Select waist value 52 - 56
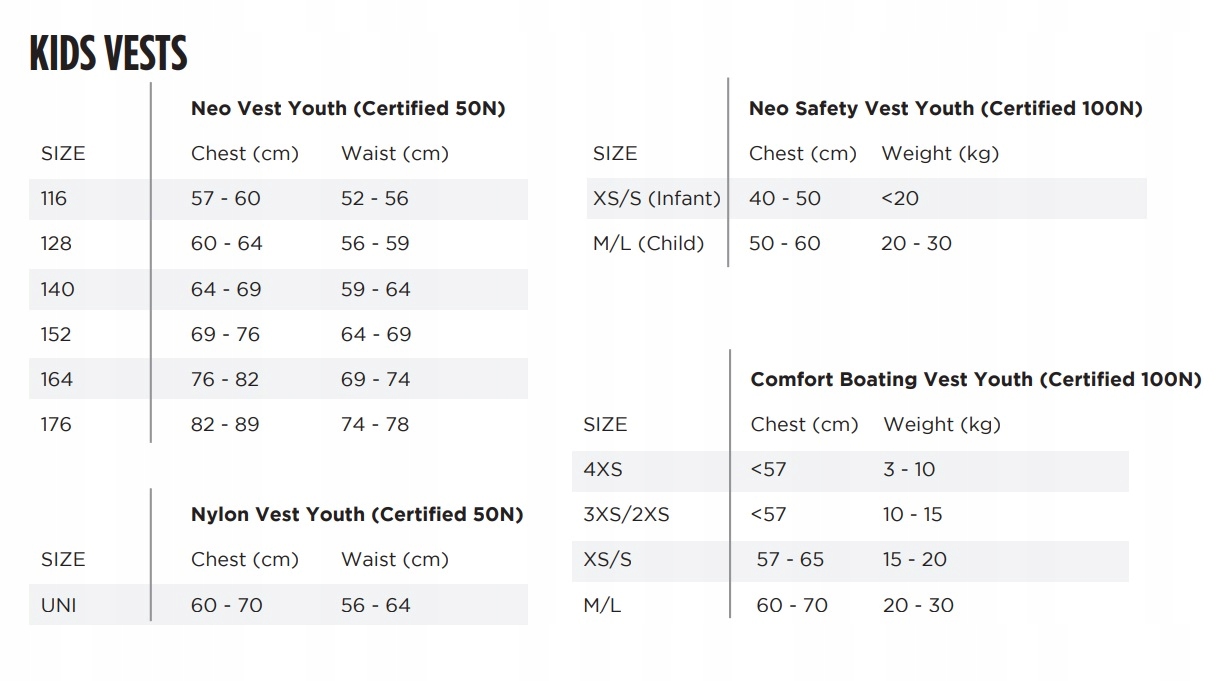This screenshot has width=1221, height=681. click(375, 198)
